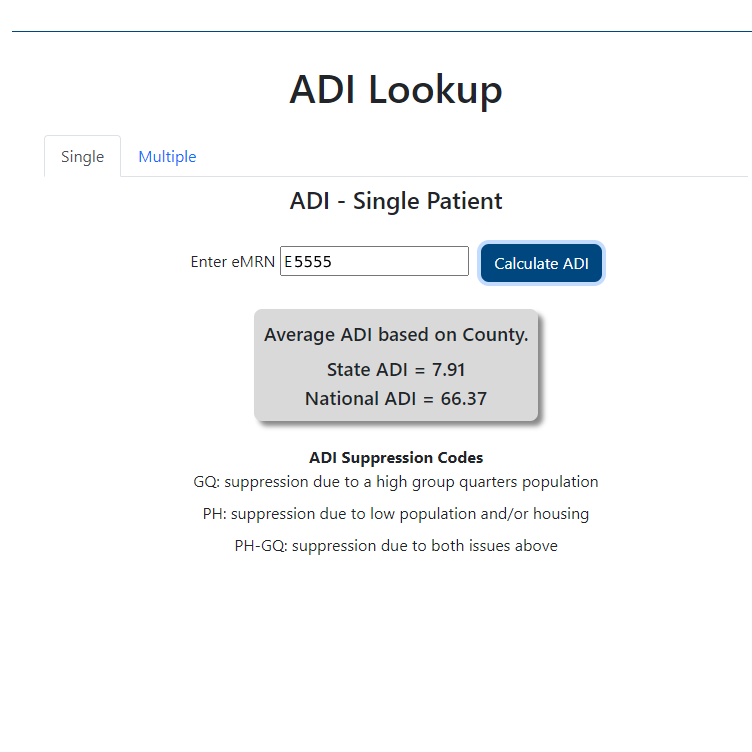Focus the eMRN input field

coord(400,262)
